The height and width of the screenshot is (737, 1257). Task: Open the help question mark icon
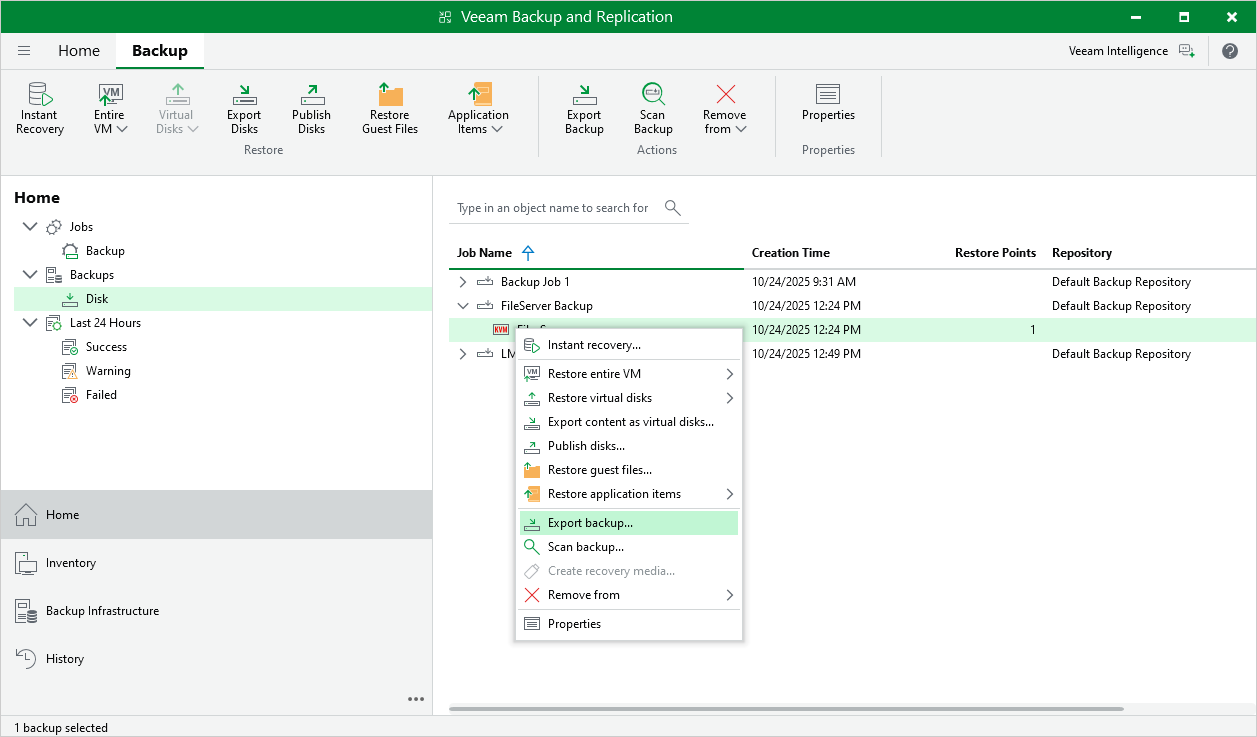1230,51
